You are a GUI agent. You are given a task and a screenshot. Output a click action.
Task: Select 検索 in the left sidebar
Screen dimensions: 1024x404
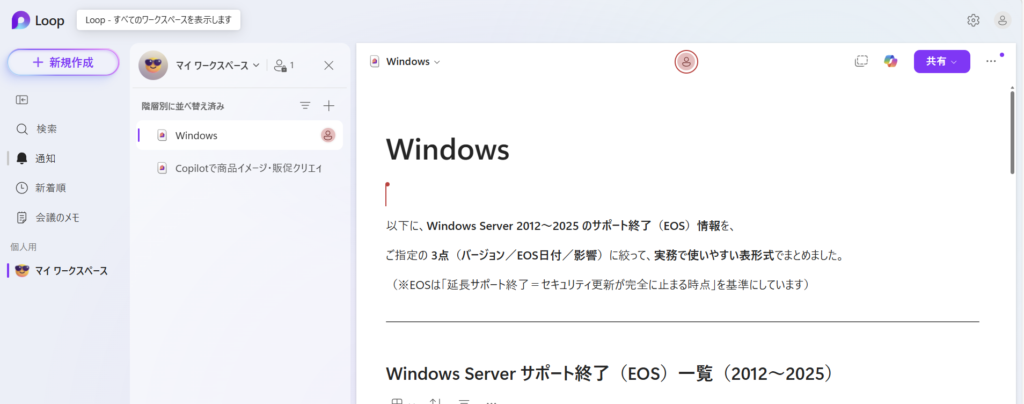tap(46, 129)
